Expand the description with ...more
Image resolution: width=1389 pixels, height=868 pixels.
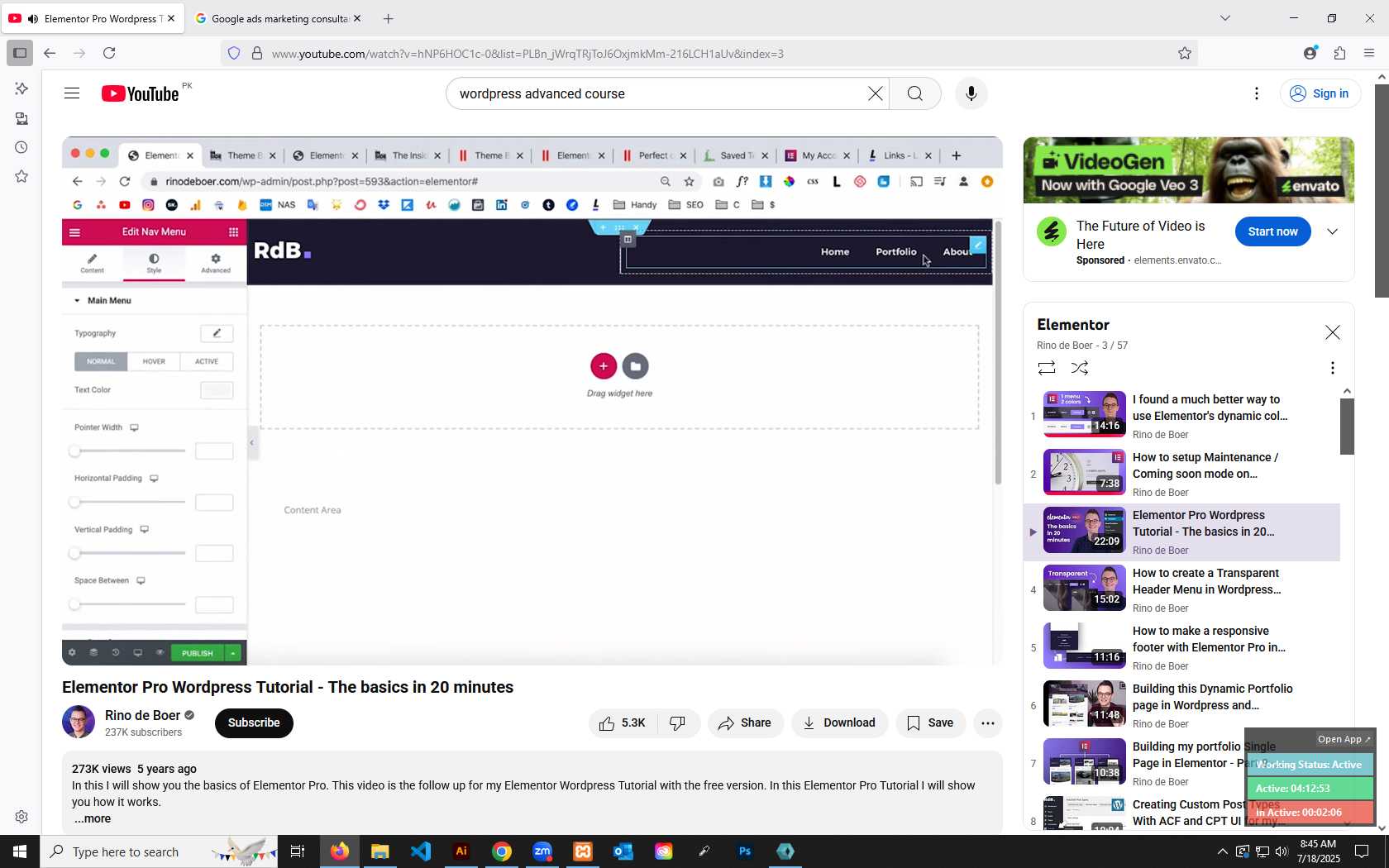pos(92,818)
